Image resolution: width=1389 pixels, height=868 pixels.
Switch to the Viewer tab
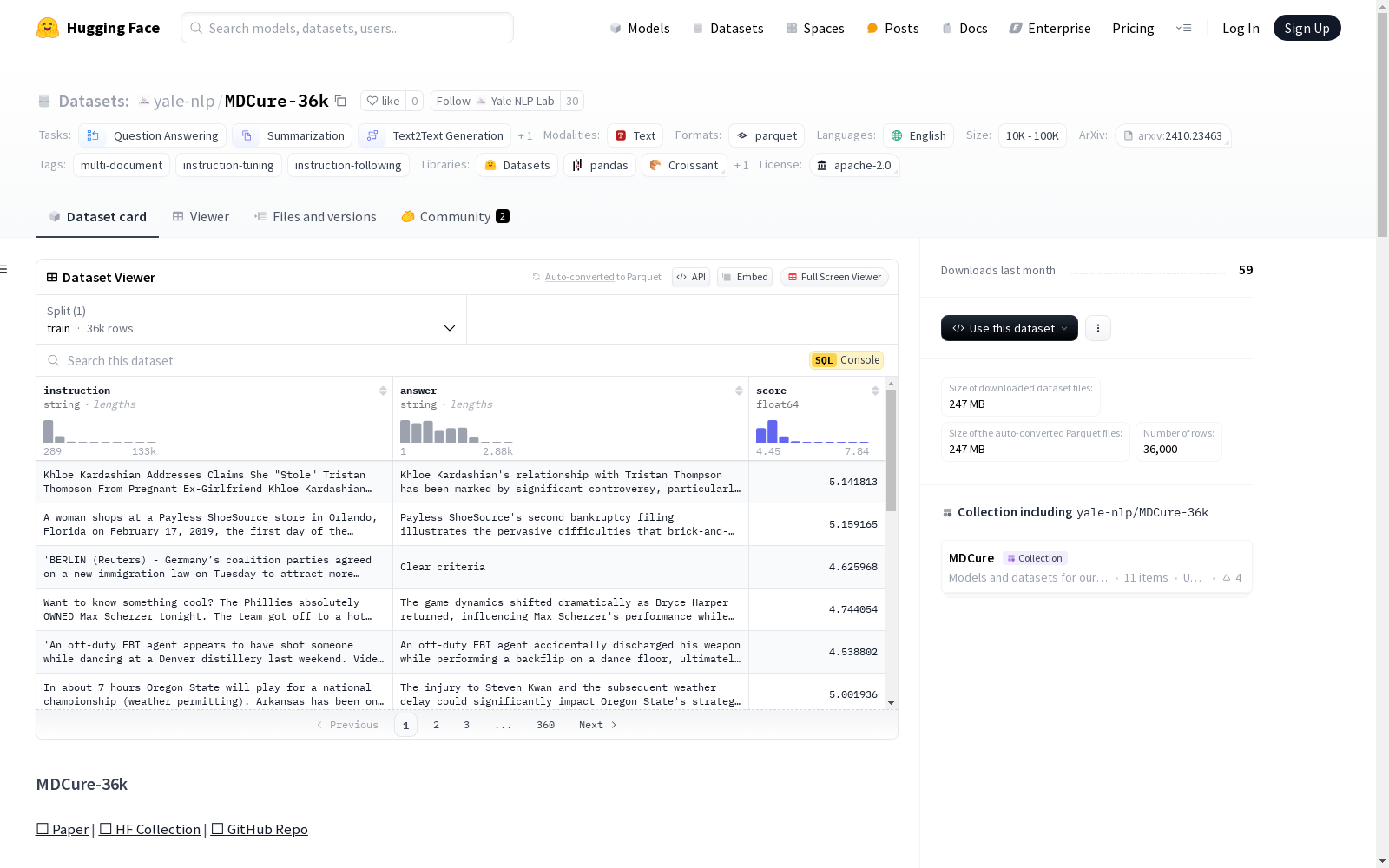click(x=201, y=217)
